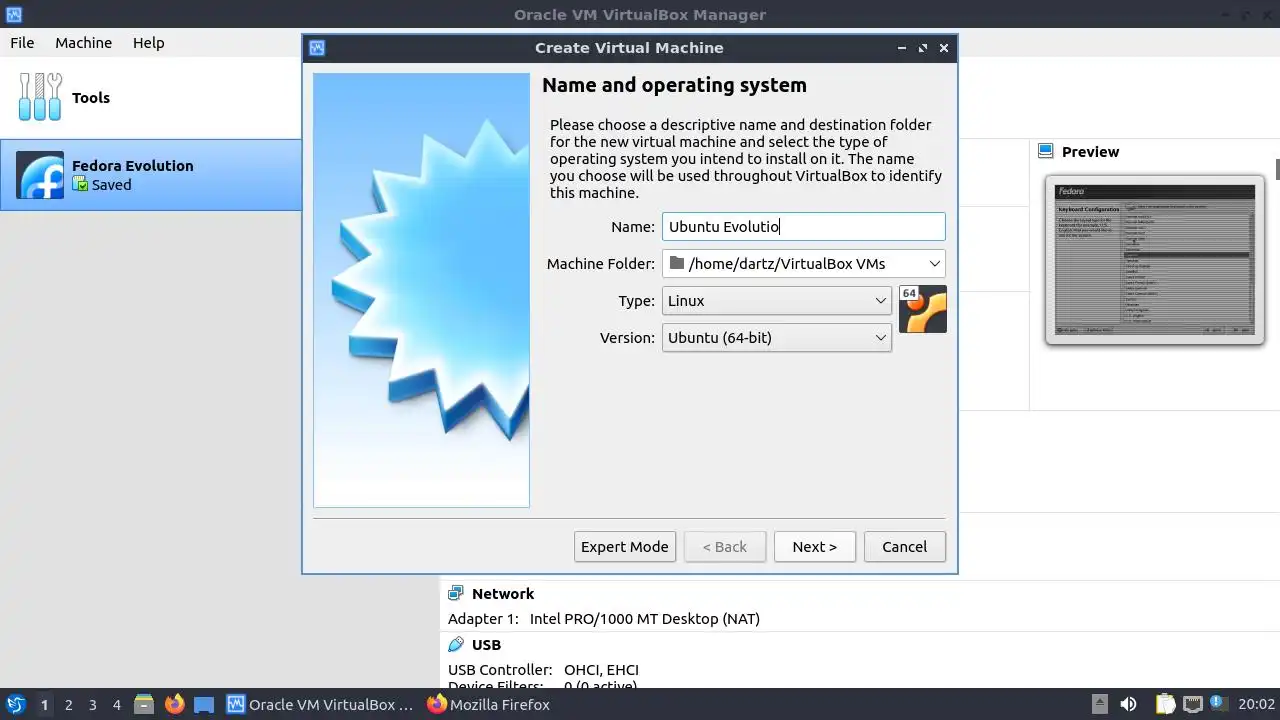This screenshot has width=1280, height=720.
Task: Click the 20:02 taskbar clock
Action: point(1257,704)
